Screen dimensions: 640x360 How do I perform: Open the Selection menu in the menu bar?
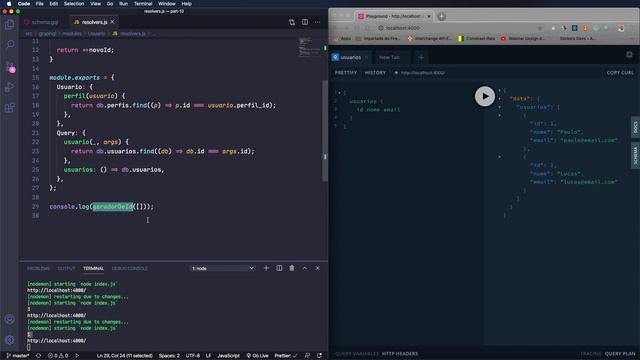(74, 4)
